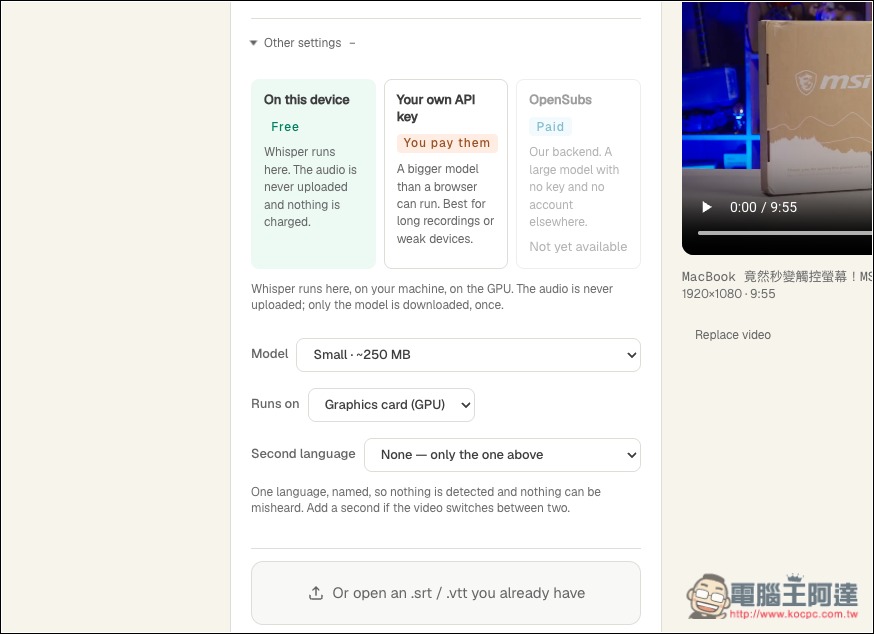Screen dimensions: 874x634
Task: Click the video progress bar
Action: coord(786,233)
